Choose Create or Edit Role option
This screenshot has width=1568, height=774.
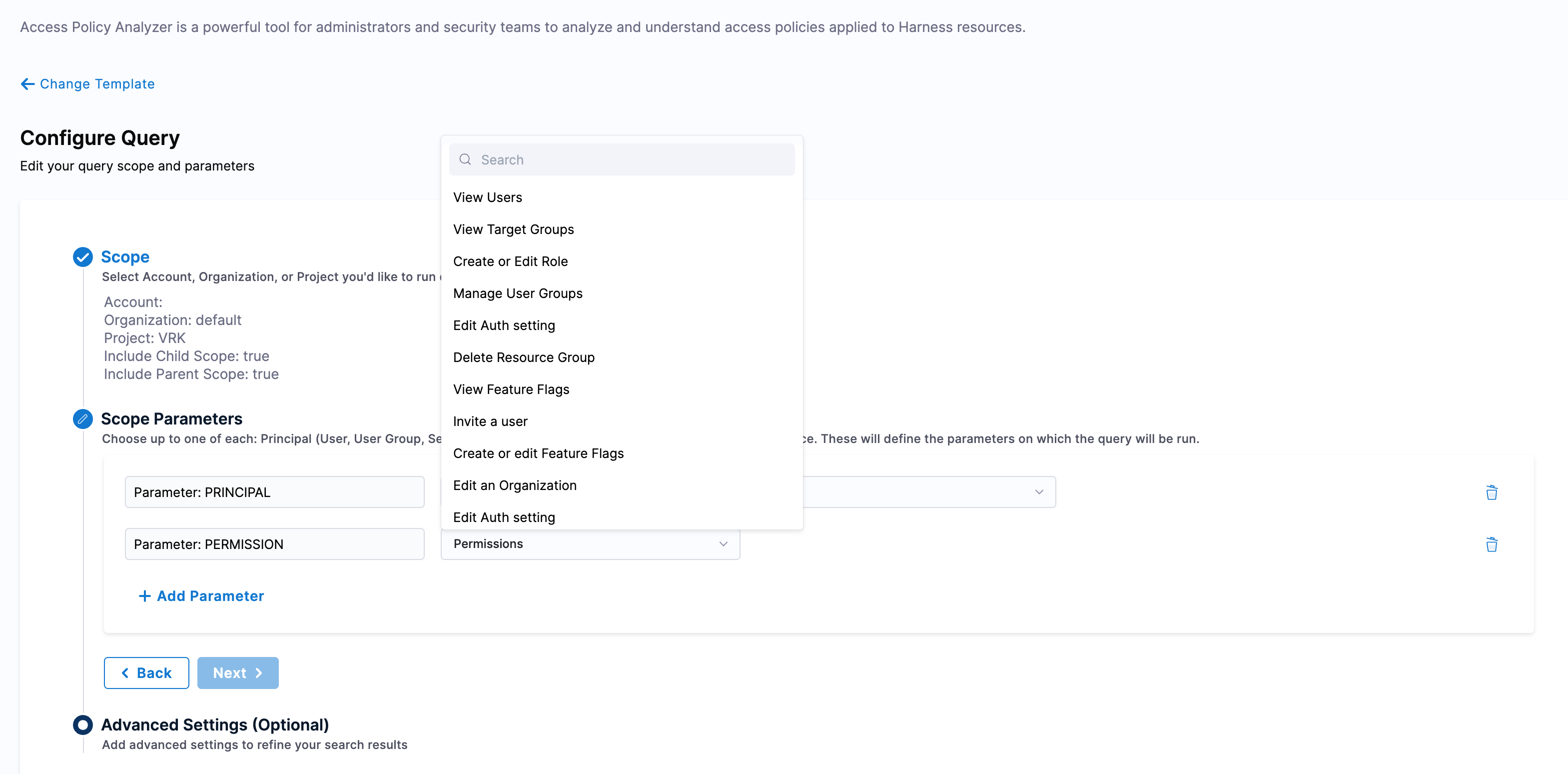click(510, 261)
